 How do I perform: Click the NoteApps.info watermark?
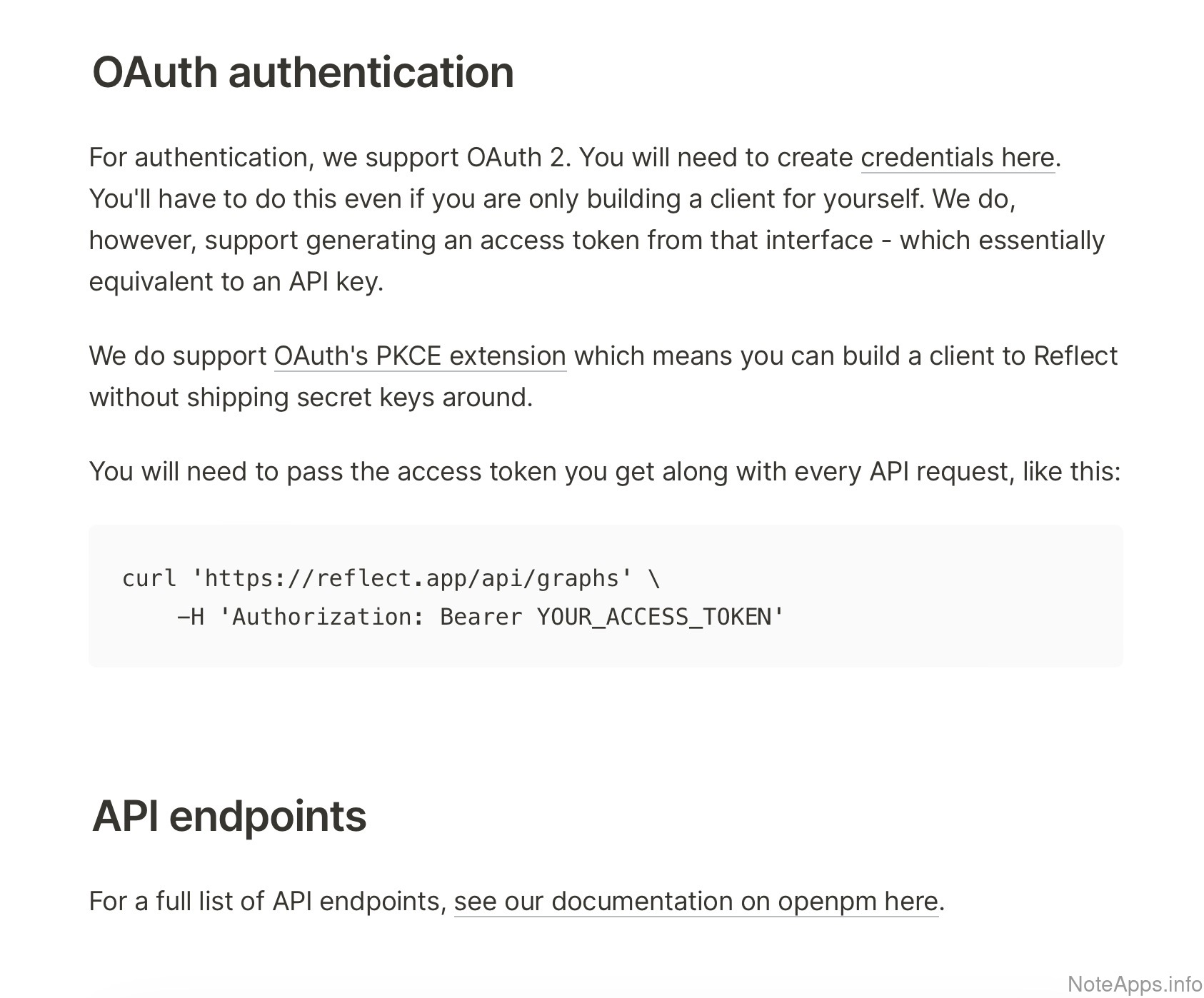[1134, 984]
